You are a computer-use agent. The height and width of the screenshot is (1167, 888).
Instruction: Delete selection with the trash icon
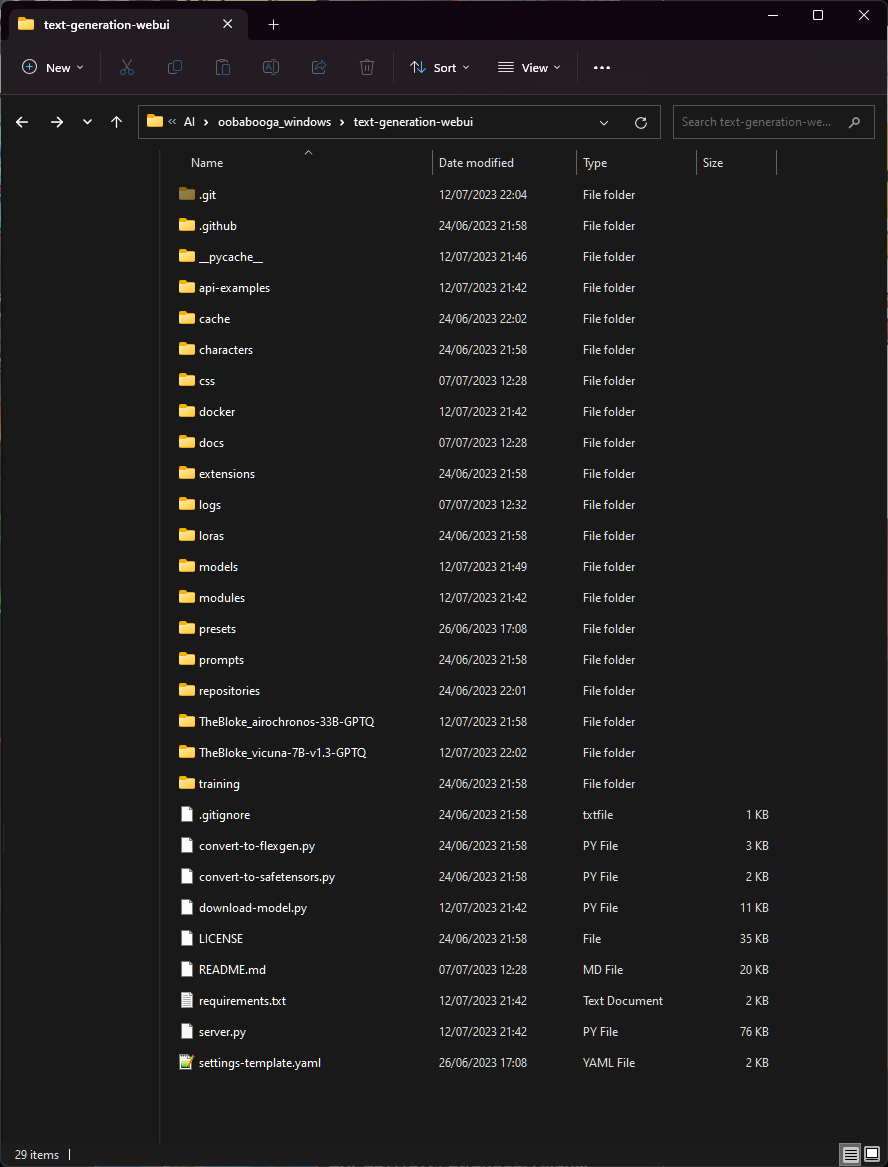(x=367, y=67)
